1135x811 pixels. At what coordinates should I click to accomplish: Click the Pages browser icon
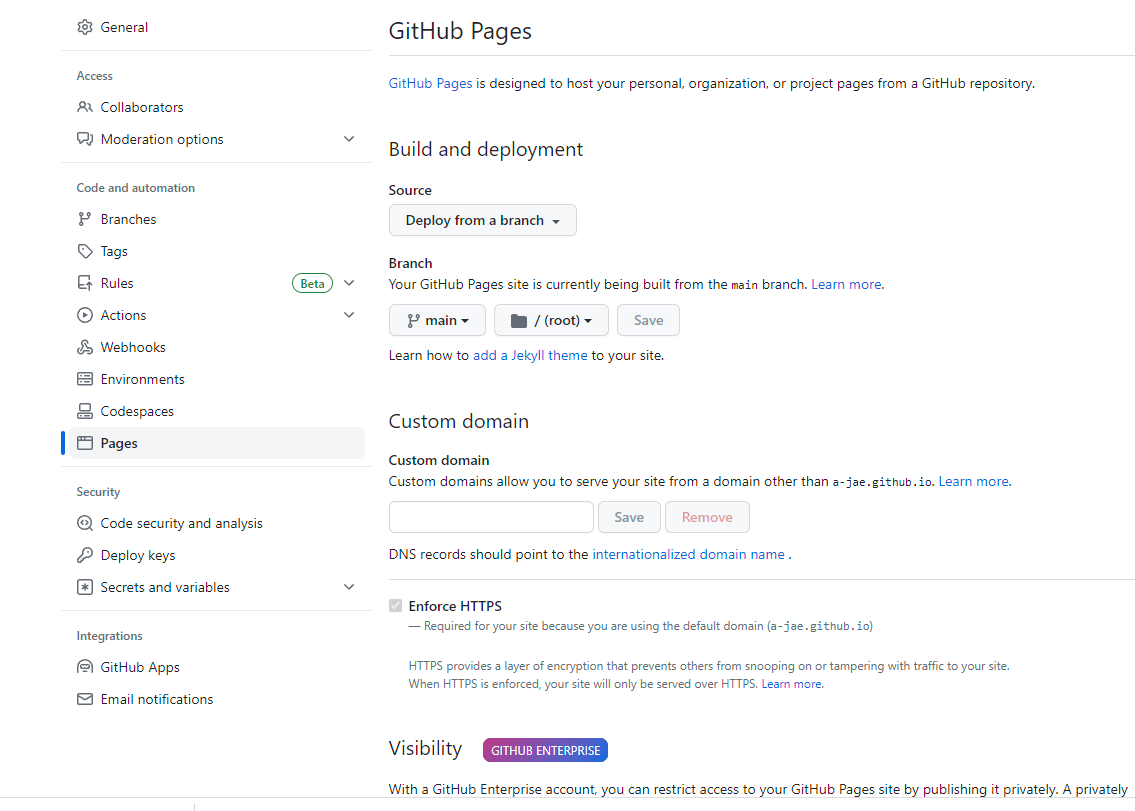85,443
